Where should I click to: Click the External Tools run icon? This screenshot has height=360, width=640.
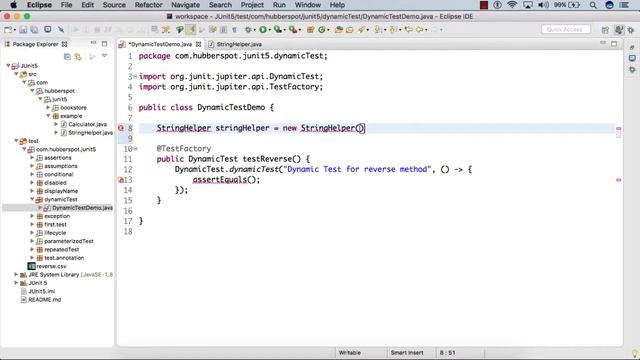pyautogui.click(x=292, y=29)
